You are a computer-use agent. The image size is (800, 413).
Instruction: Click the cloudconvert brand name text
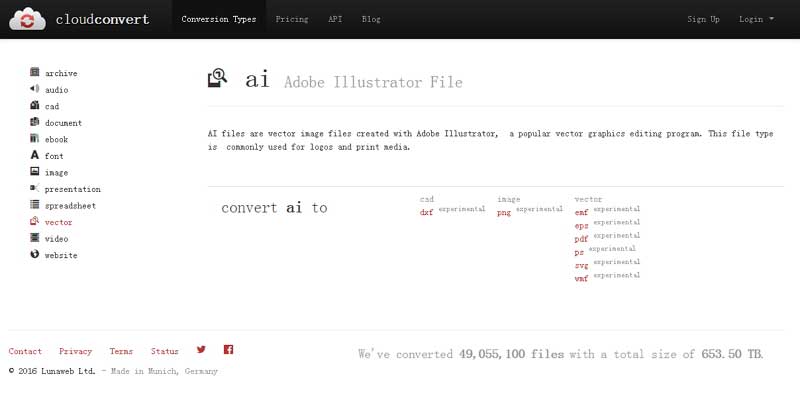click(103, 19)
